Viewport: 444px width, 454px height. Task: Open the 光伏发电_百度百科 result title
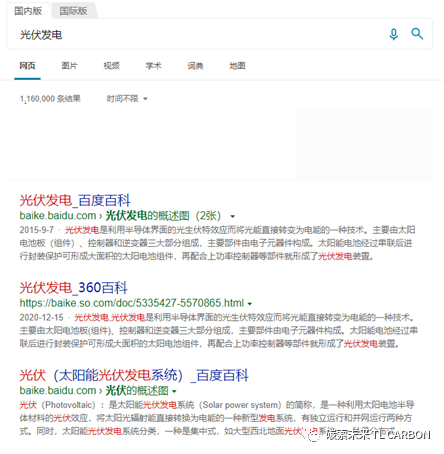tap(75, 200)
